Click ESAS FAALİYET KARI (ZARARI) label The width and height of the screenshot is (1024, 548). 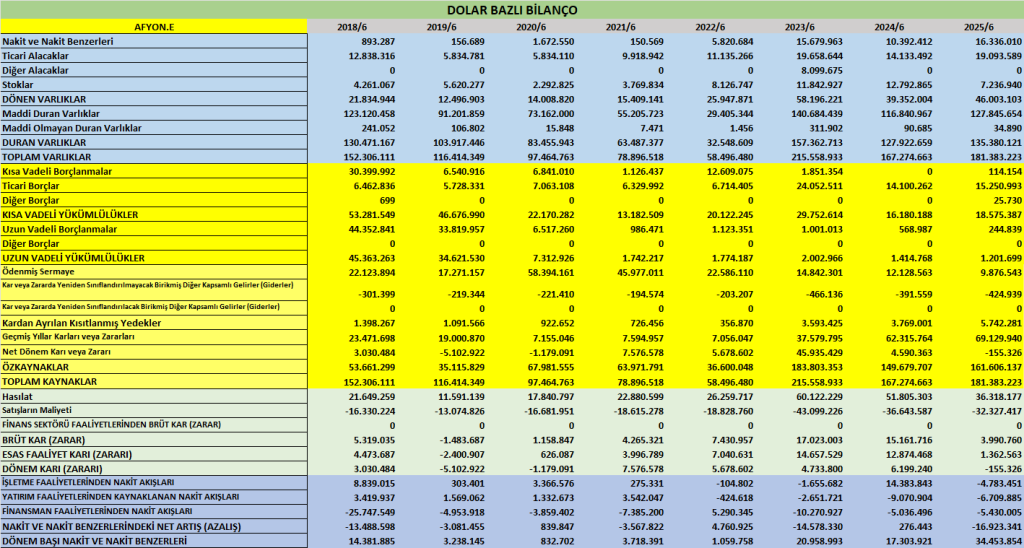click(67, 454)
